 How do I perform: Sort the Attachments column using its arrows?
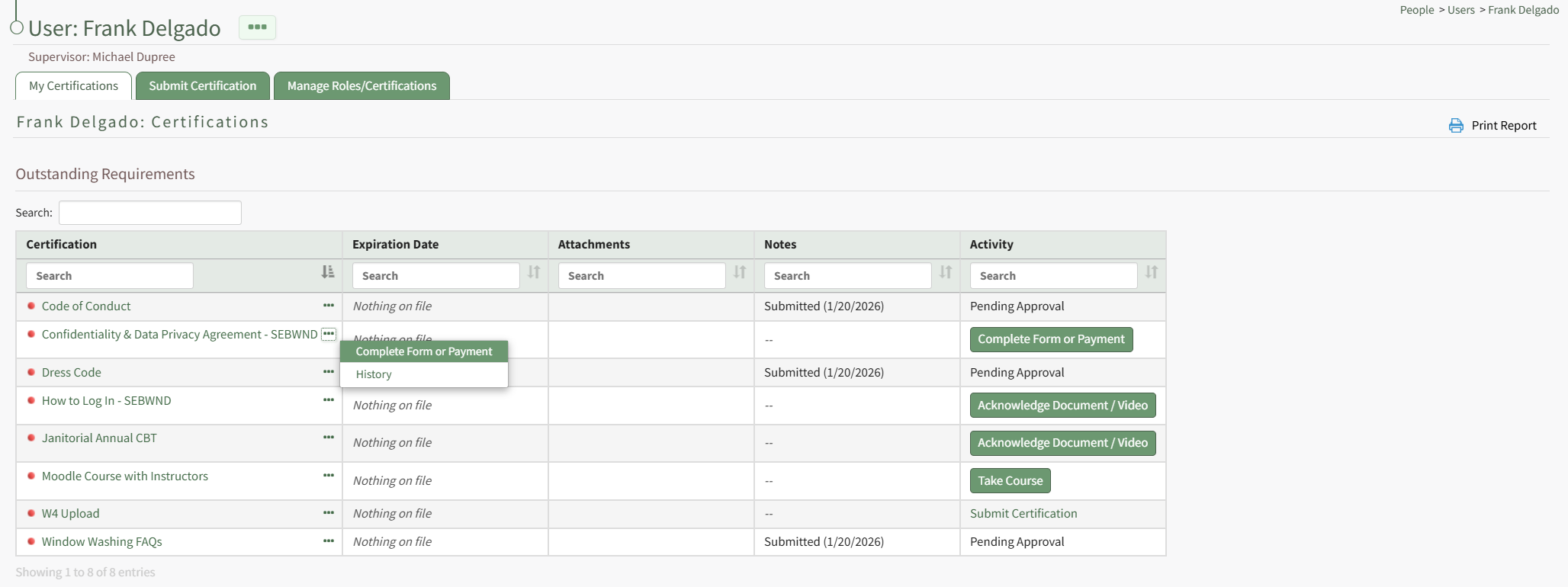[x=739, y=272]
